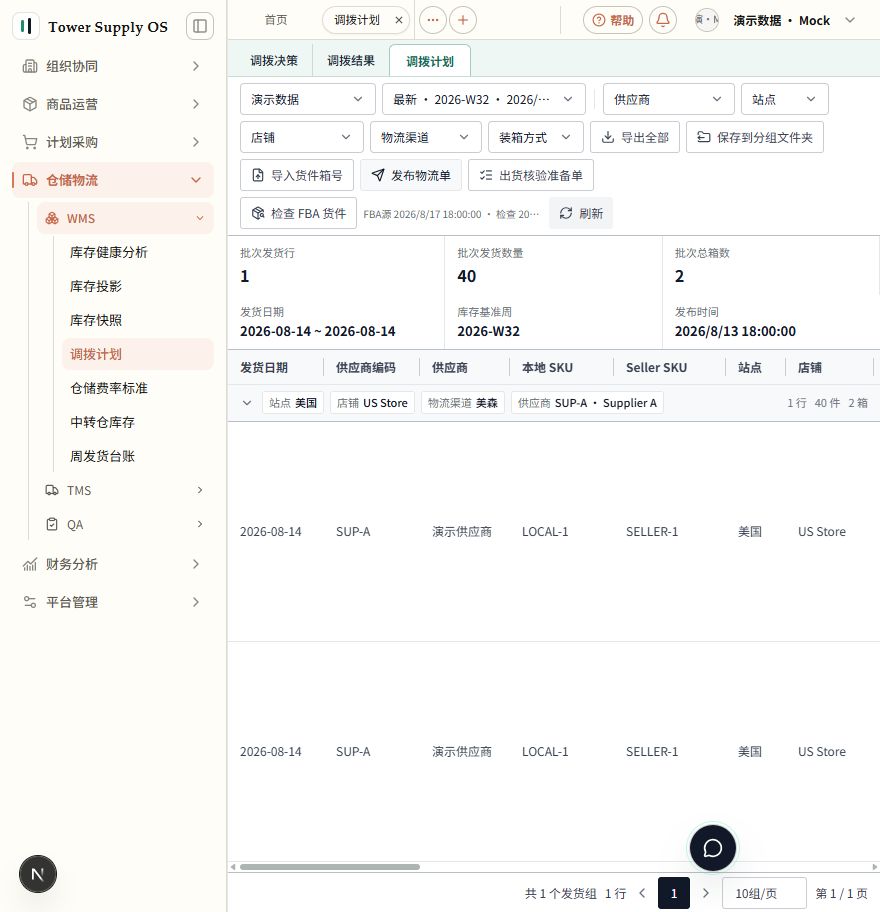
Task: Click the plus button to add tab
Action: coord(463,20)
